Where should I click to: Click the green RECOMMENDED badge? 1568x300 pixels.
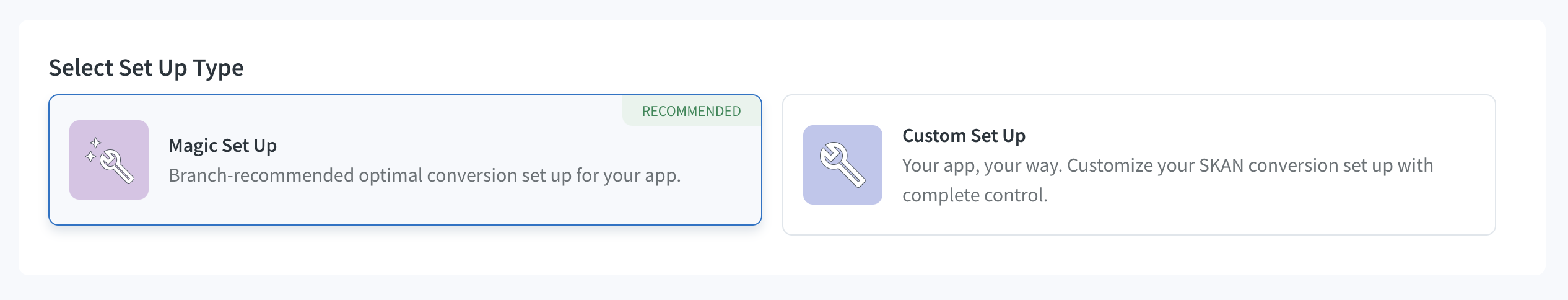pyautogui.click(x=692, y=111)
